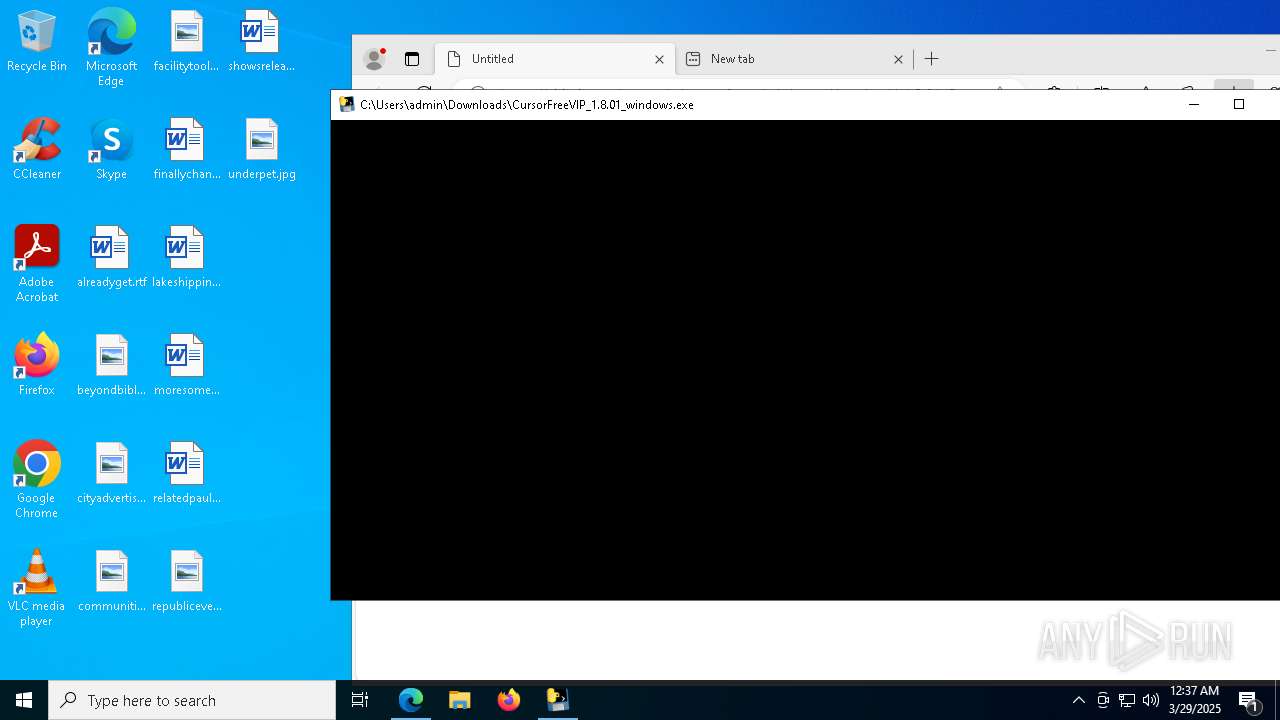1280x720 pixels.
Task: Select the relatedpaul Word document icon
Action: pos(186,474)
